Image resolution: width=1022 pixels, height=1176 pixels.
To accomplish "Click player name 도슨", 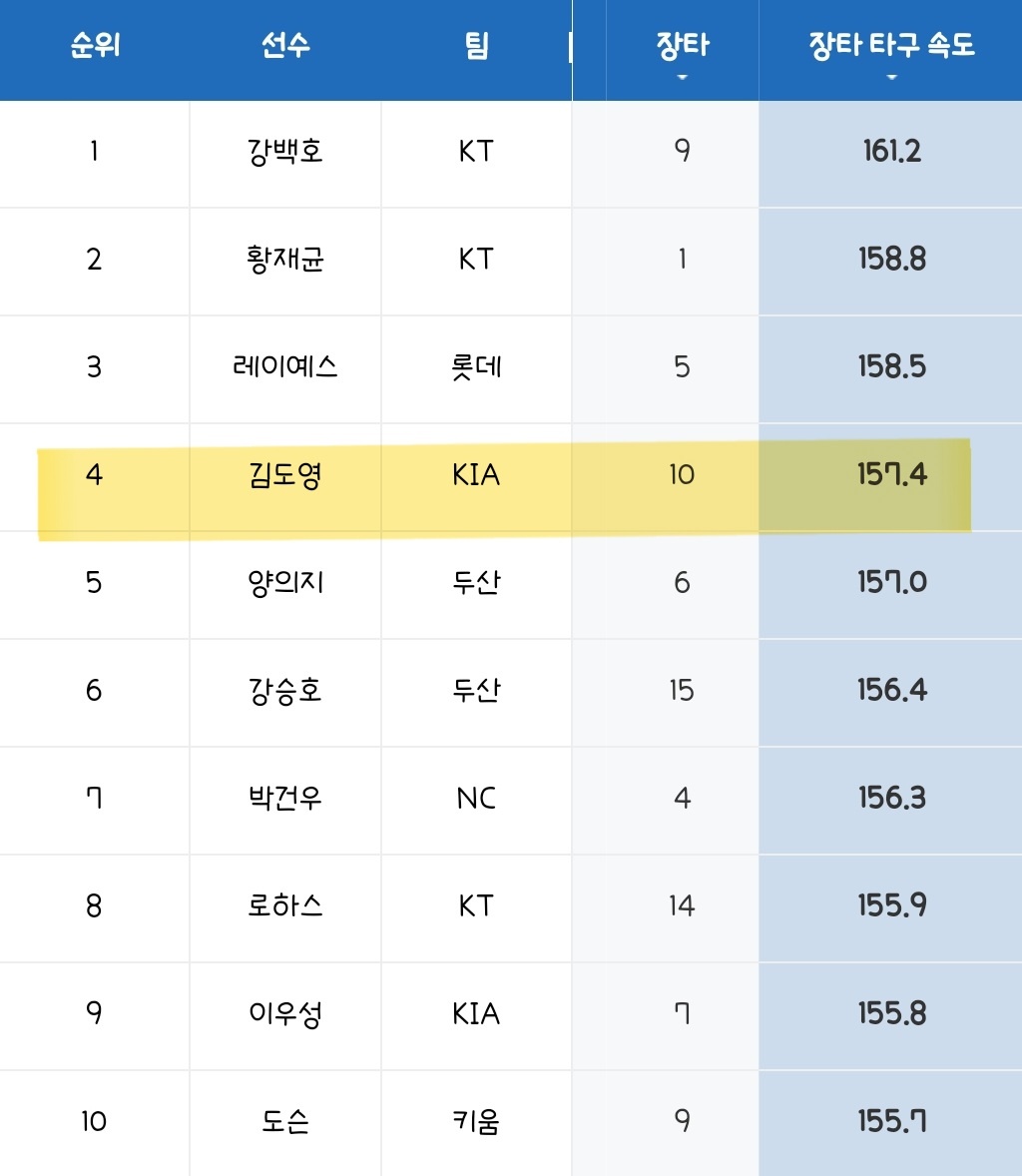I will [x=285, y=1122].
